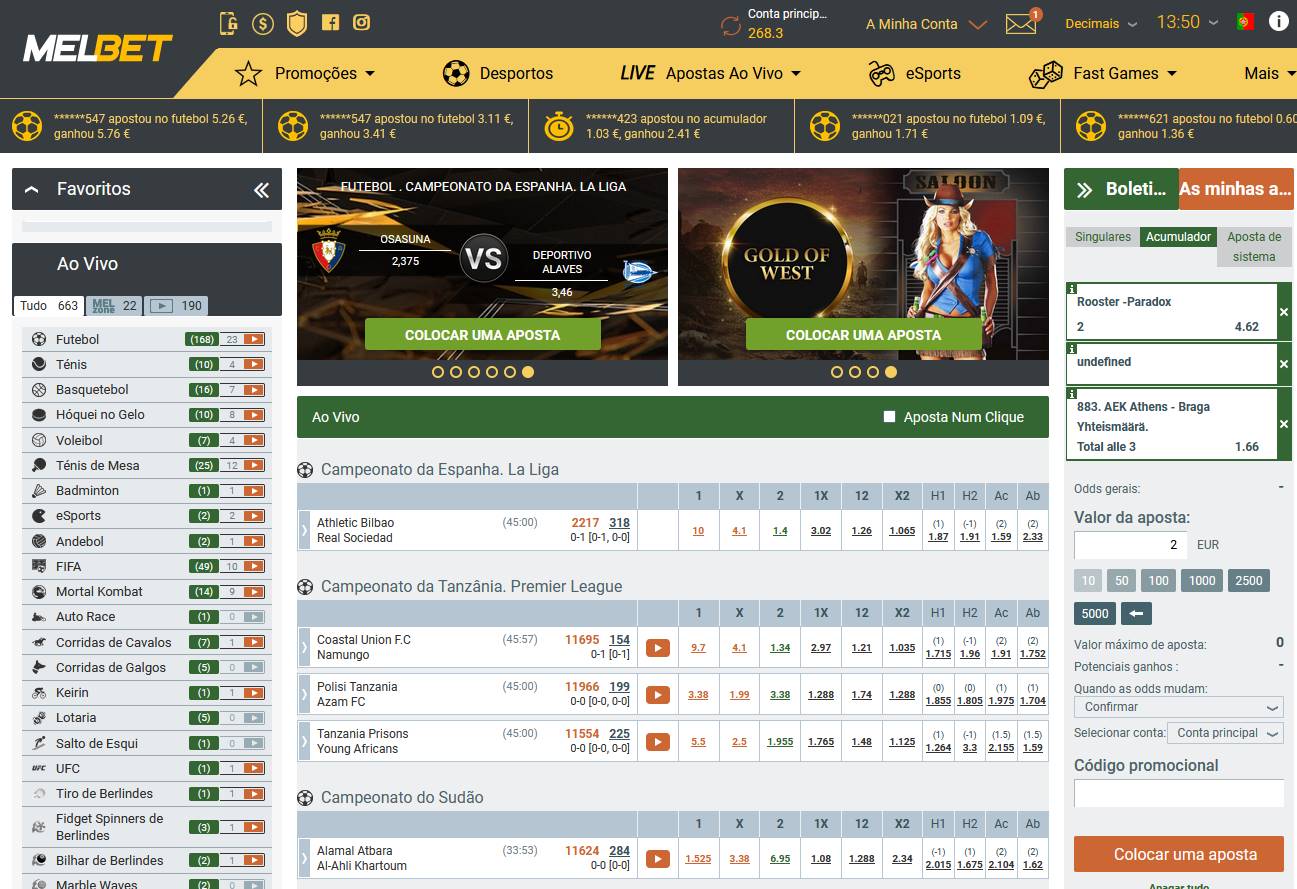Select the MEL zone 22 tab
The height and width of the screenshot is (889, 1297).
[115, 306]
